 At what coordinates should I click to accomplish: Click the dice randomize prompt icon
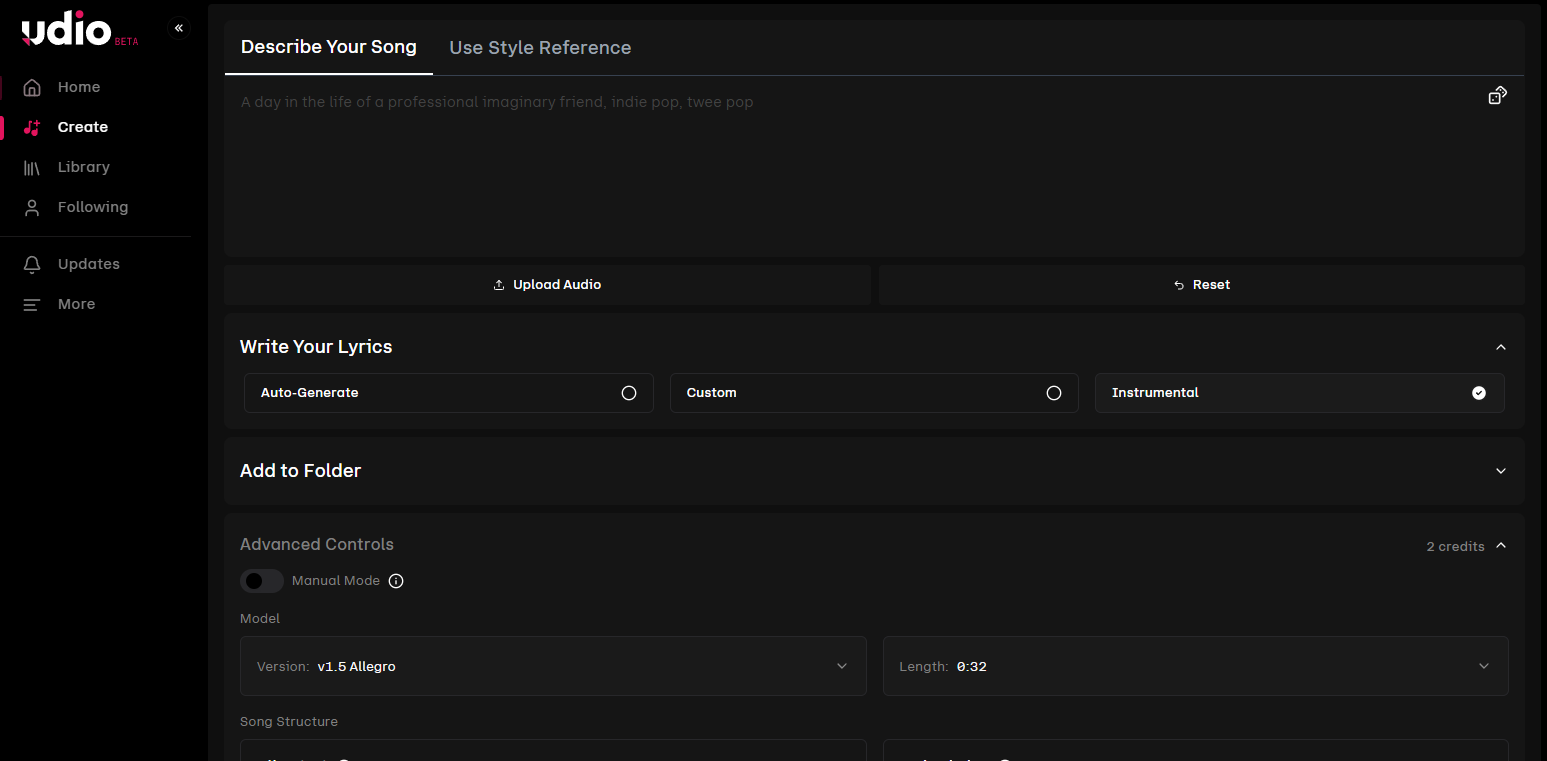pos(1497,95)
